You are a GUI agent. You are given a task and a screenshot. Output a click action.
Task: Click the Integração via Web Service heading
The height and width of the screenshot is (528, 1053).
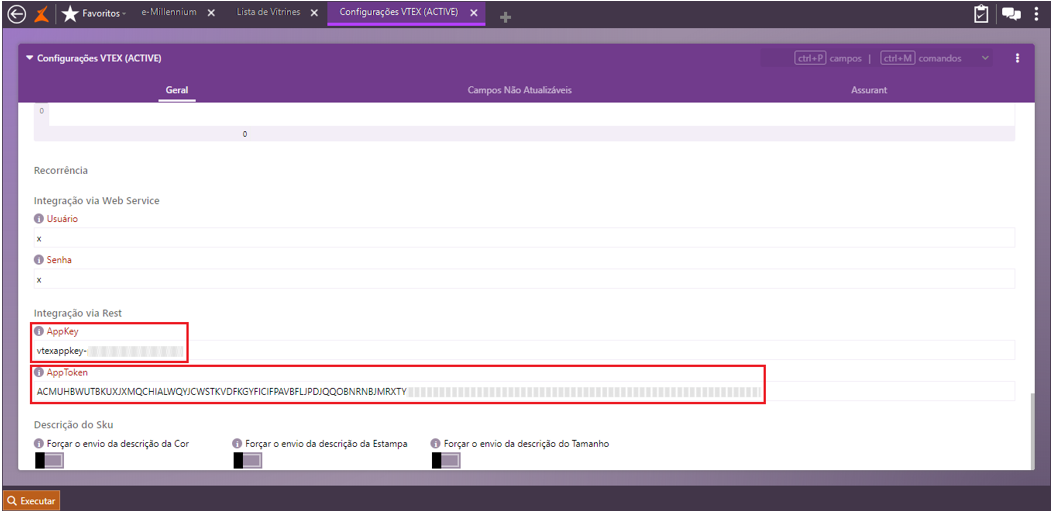(96, 200)
